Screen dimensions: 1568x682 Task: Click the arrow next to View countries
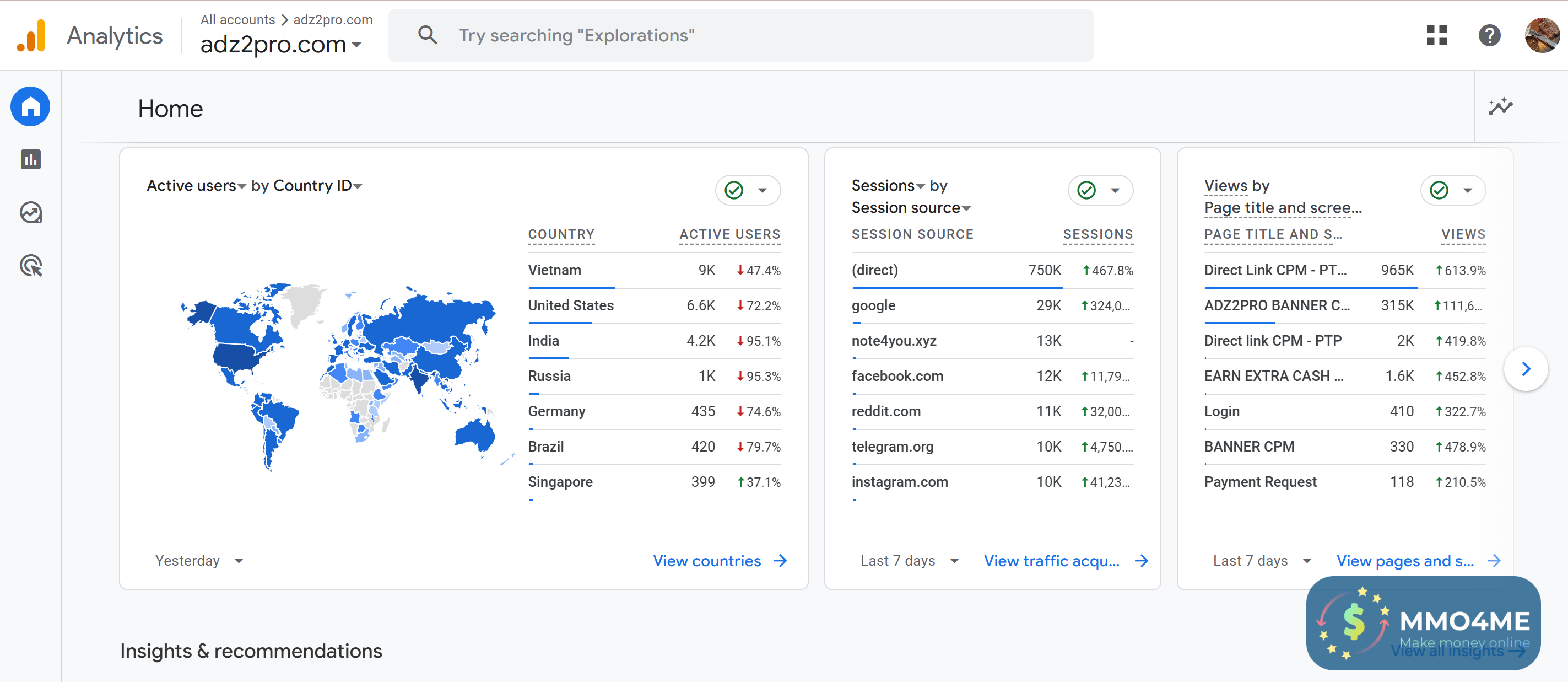780,561
